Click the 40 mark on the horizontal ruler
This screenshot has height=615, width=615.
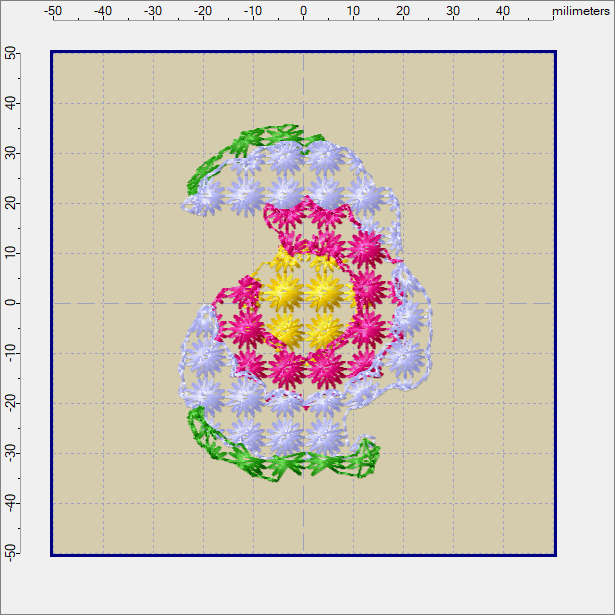tap(503, 10)
